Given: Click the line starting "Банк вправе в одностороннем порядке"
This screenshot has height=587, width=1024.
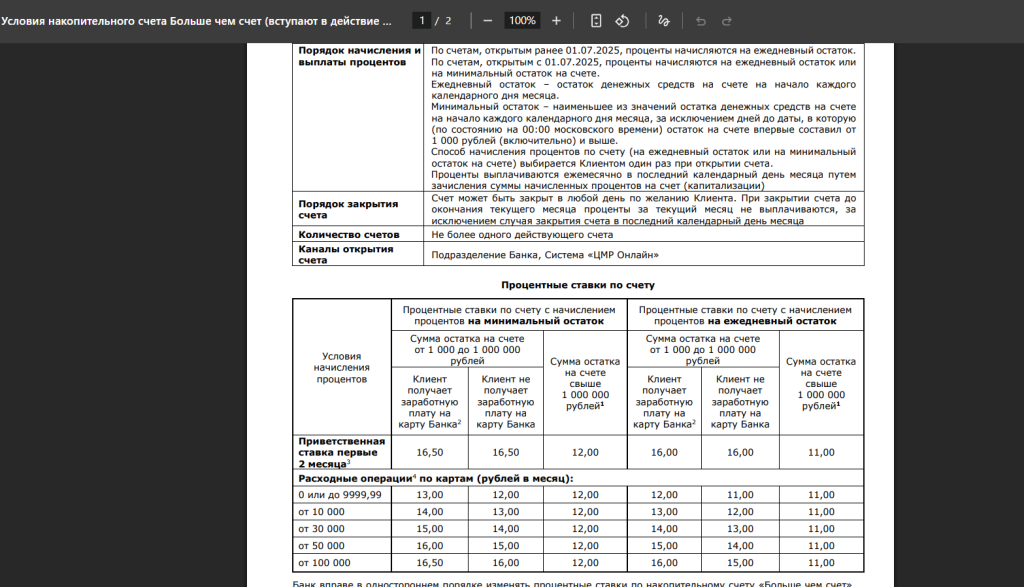Looking at the screenshot, I should (572, 584).
